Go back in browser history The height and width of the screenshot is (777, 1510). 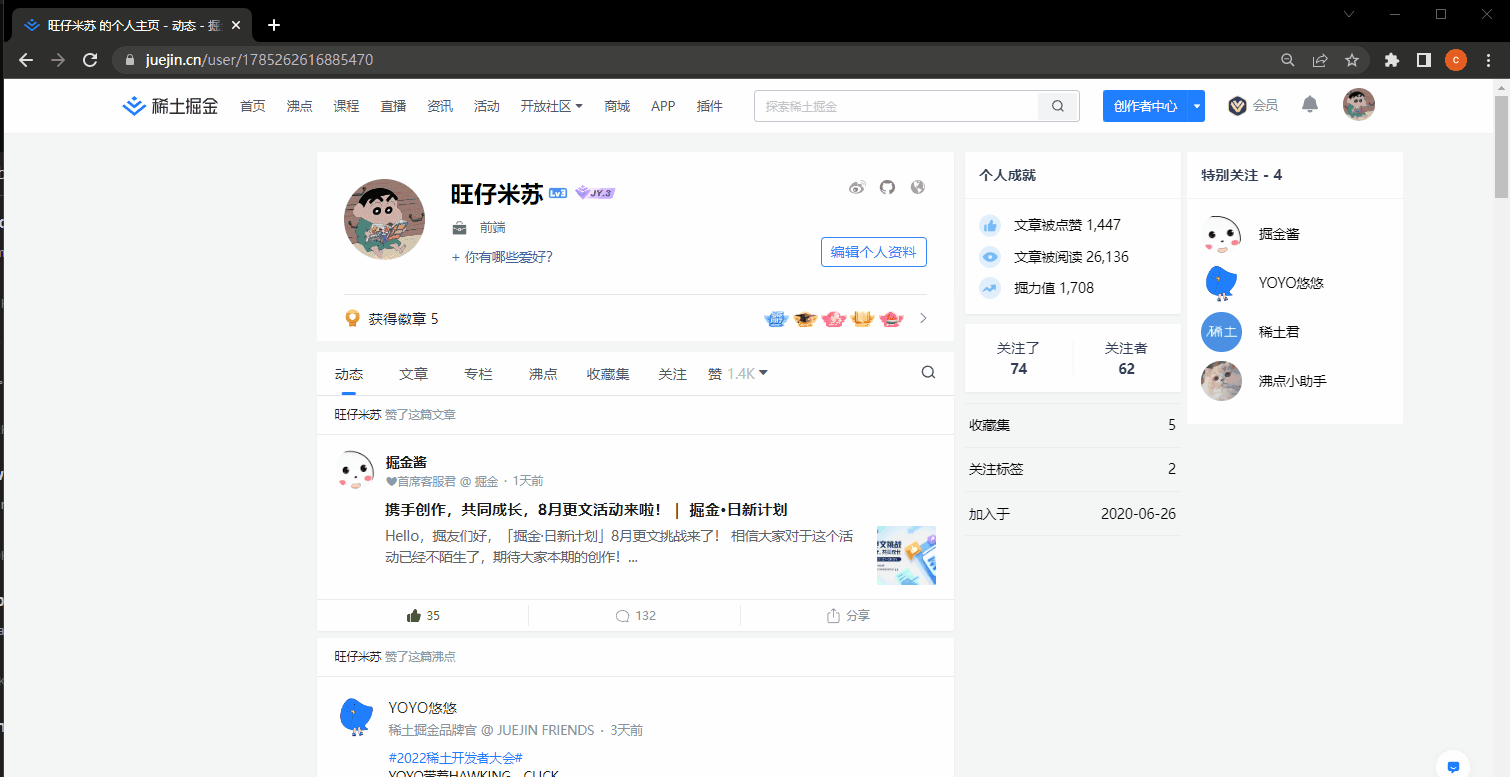coord(26,60)
